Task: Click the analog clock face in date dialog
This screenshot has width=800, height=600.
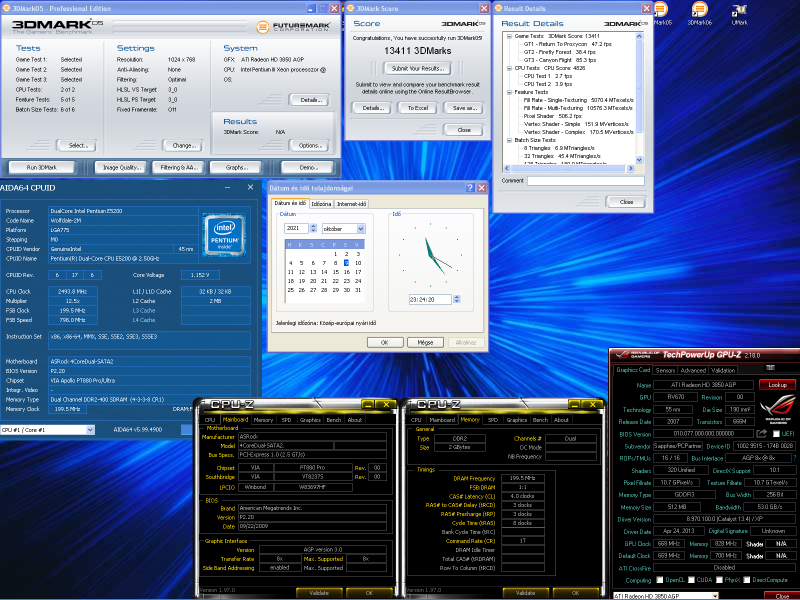Action: (x=432, y=255)
